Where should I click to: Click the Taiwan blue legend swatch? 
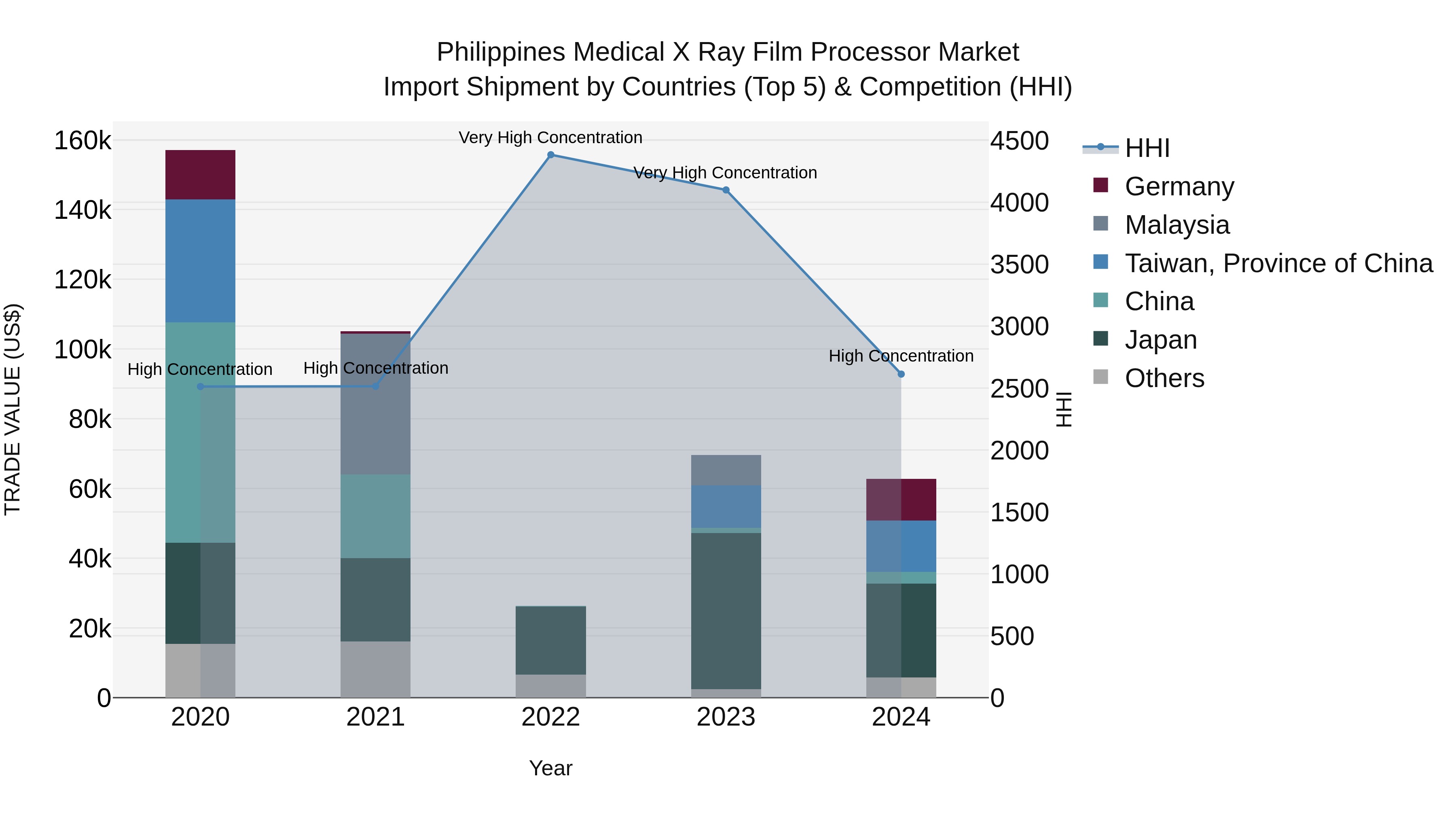point(1100,262)
